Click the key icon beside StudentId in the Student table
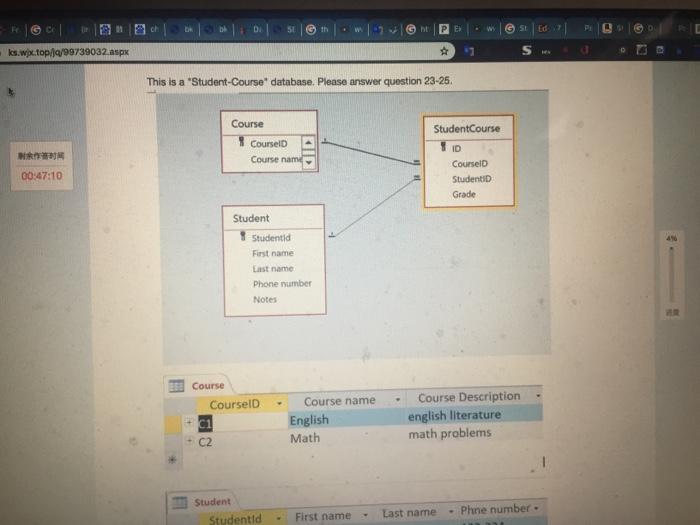The image size is (700, 525). [x=243, y=236]
